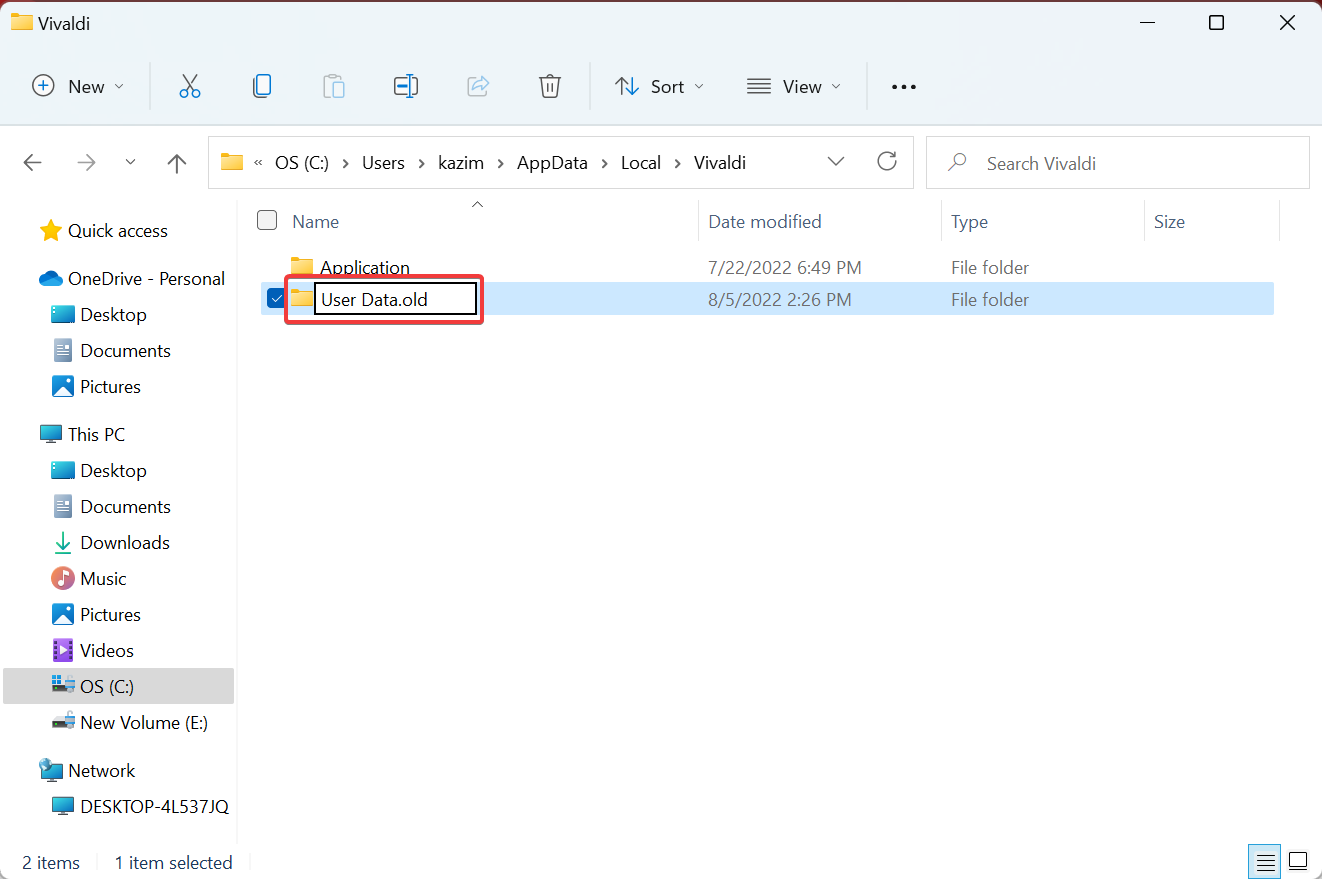Click OS (C:) in the address path

302,163
